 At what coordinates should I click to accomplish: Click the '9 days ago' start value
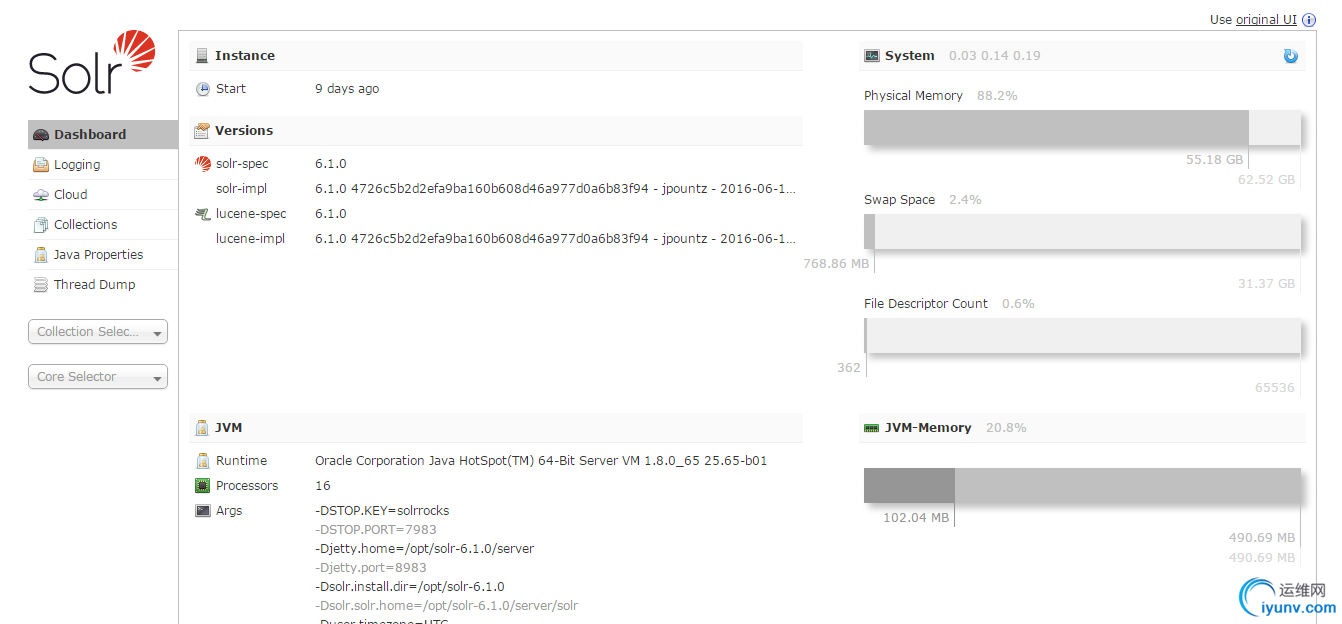click(347, 89)
